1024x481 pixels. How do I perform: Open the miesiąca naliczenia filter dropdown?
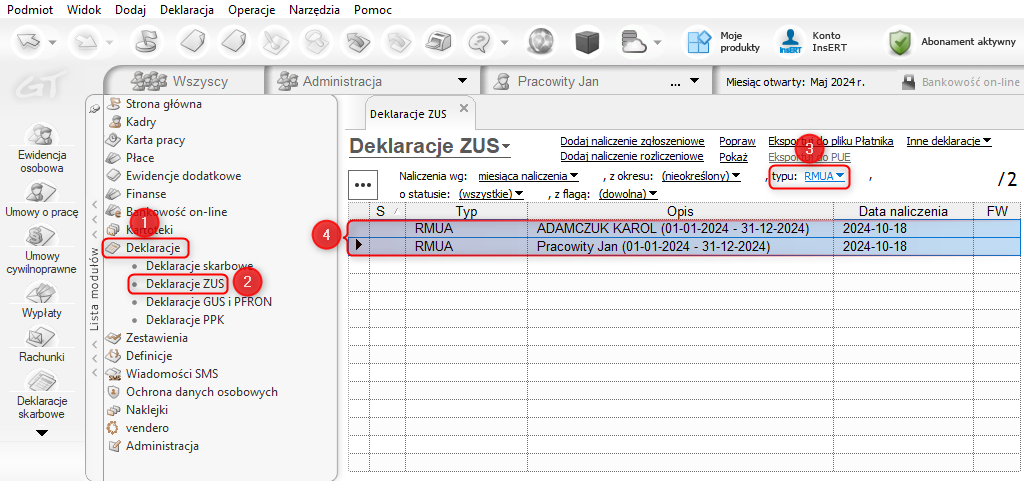tap(529, 176)
